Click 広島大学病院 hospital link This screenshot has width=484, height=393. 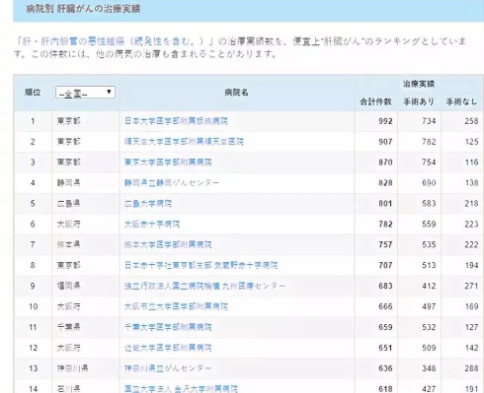148,204
